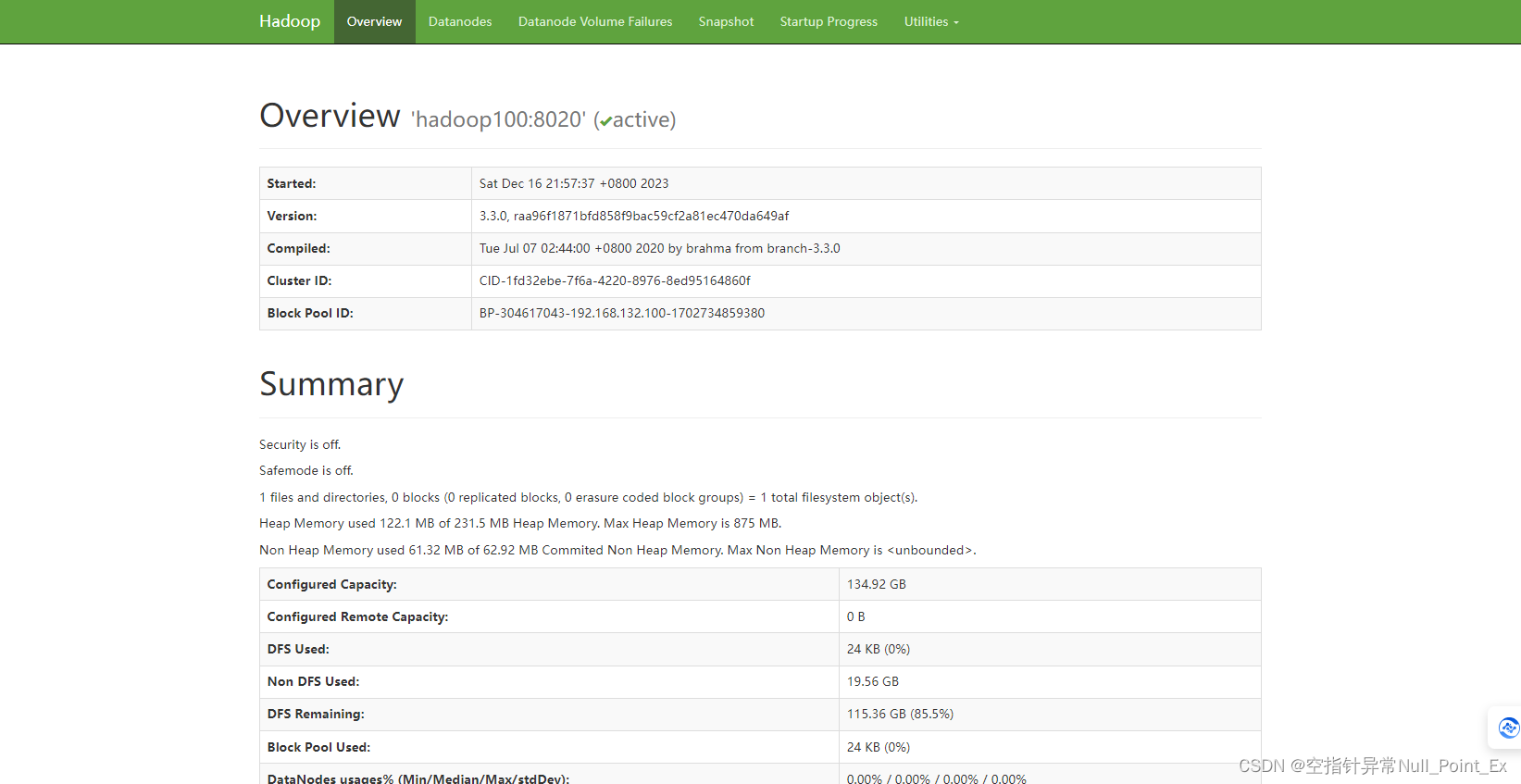This screenshot has height=784, width=1521.
Task: Click the 'Block Pool Used:' label
Action: (x=318, y=747)
